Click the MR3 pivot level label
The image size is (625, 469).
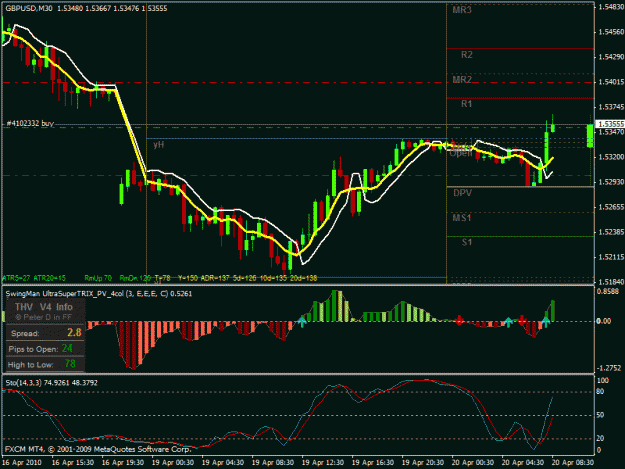point(462,10)
